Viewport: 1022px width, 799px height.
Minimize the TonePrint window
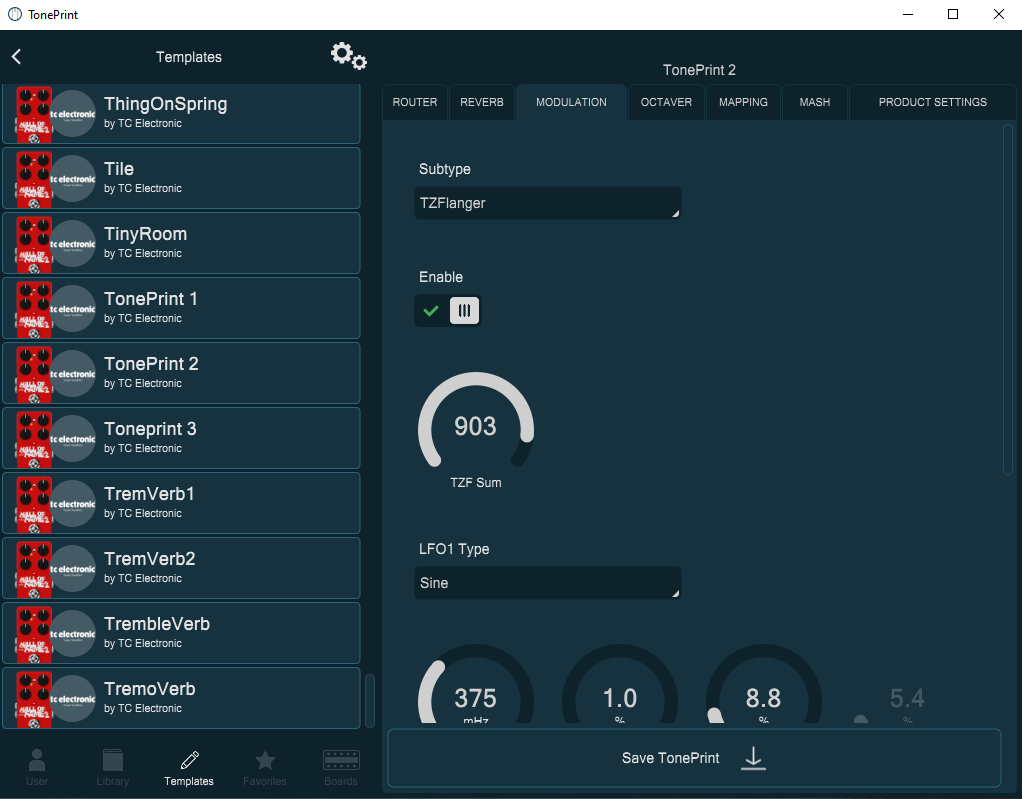point(908,14)
